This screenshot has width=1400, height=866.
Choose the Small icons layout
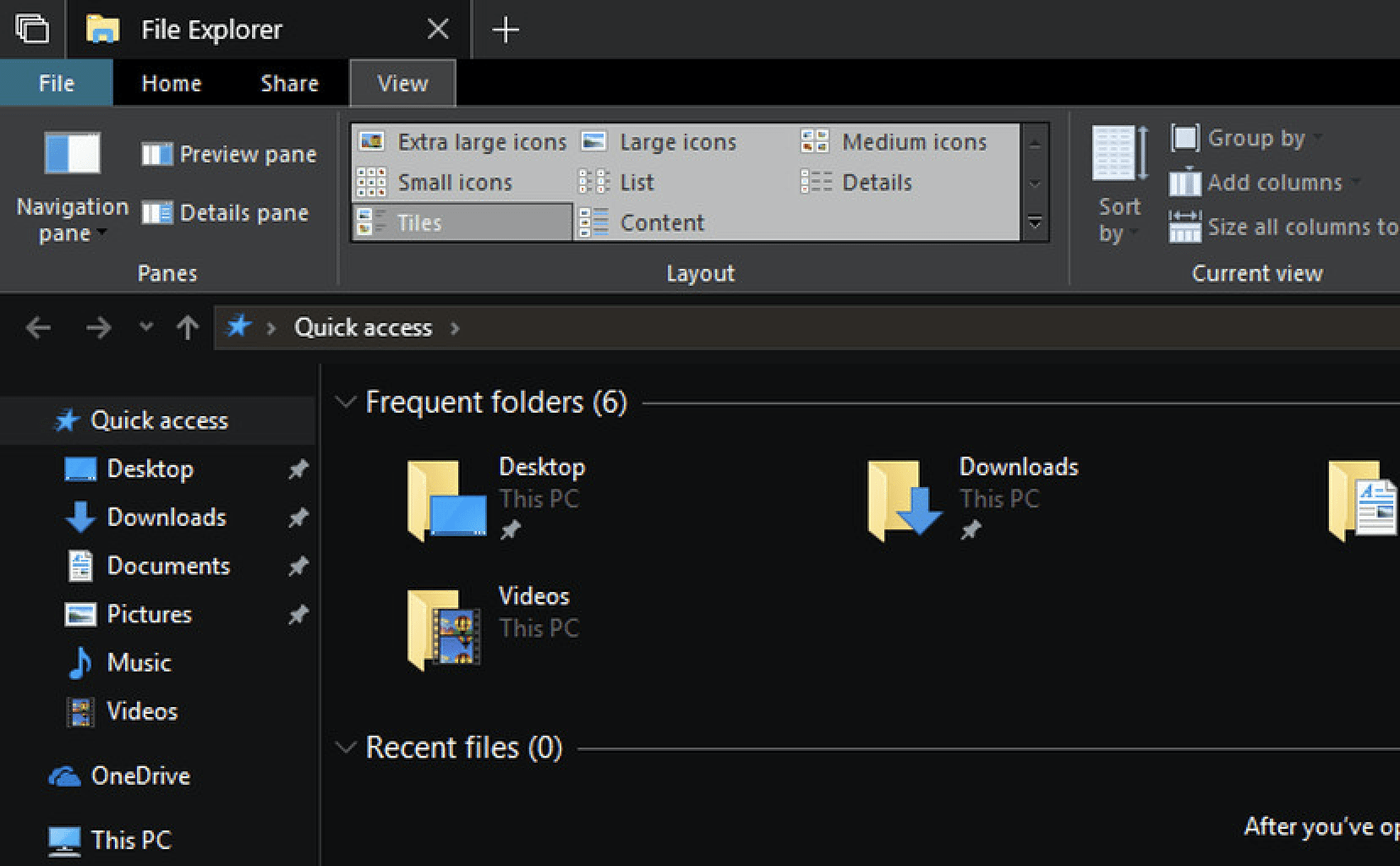[435, 183]
